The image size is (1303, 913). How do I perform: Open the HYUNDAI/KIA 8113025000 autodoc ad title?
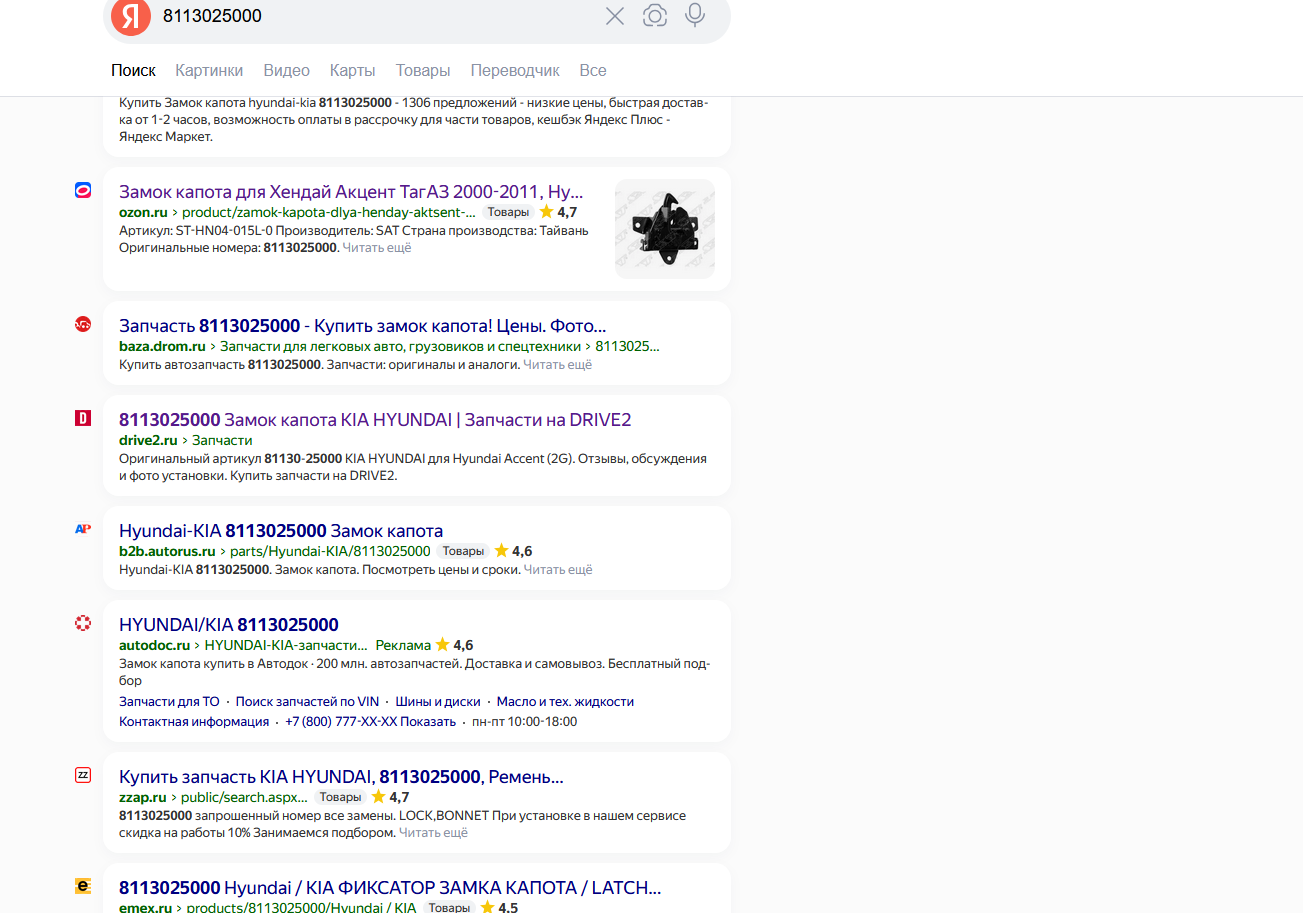tap(229, 624)
